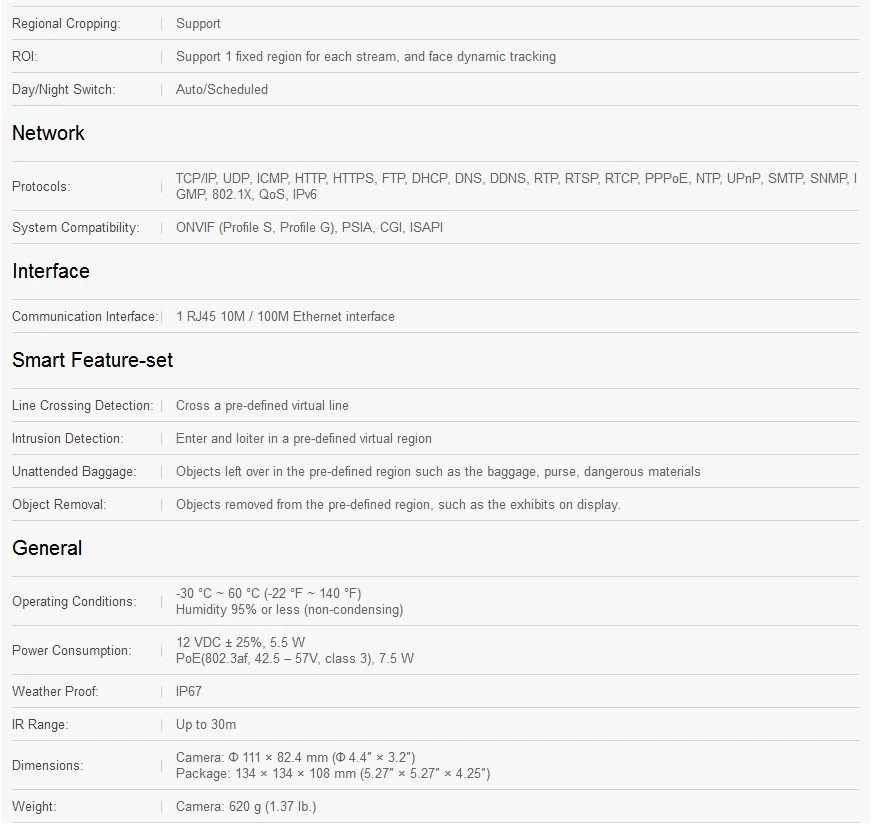Click the Line Crossing Detection label
The height and width of the screenshot is (833, 875).
tap(82, 406)
